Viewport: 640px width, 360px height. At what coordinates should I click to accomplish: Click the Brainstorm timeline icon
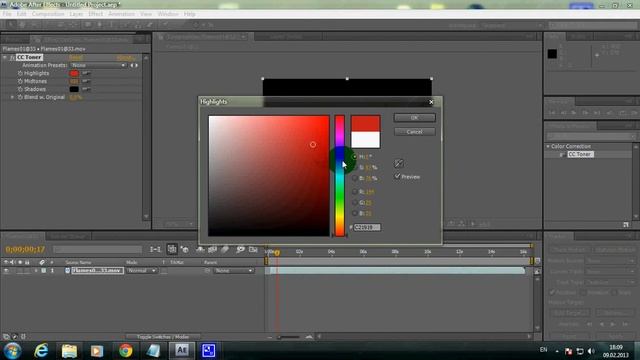click(x=240, y=249)
